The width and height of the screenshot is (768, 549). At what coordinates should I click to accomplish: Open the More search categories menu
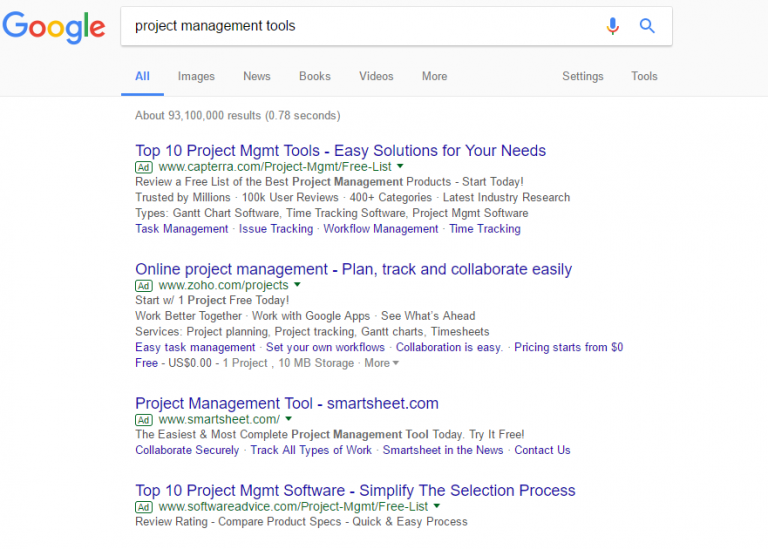[x=434, y=76]
